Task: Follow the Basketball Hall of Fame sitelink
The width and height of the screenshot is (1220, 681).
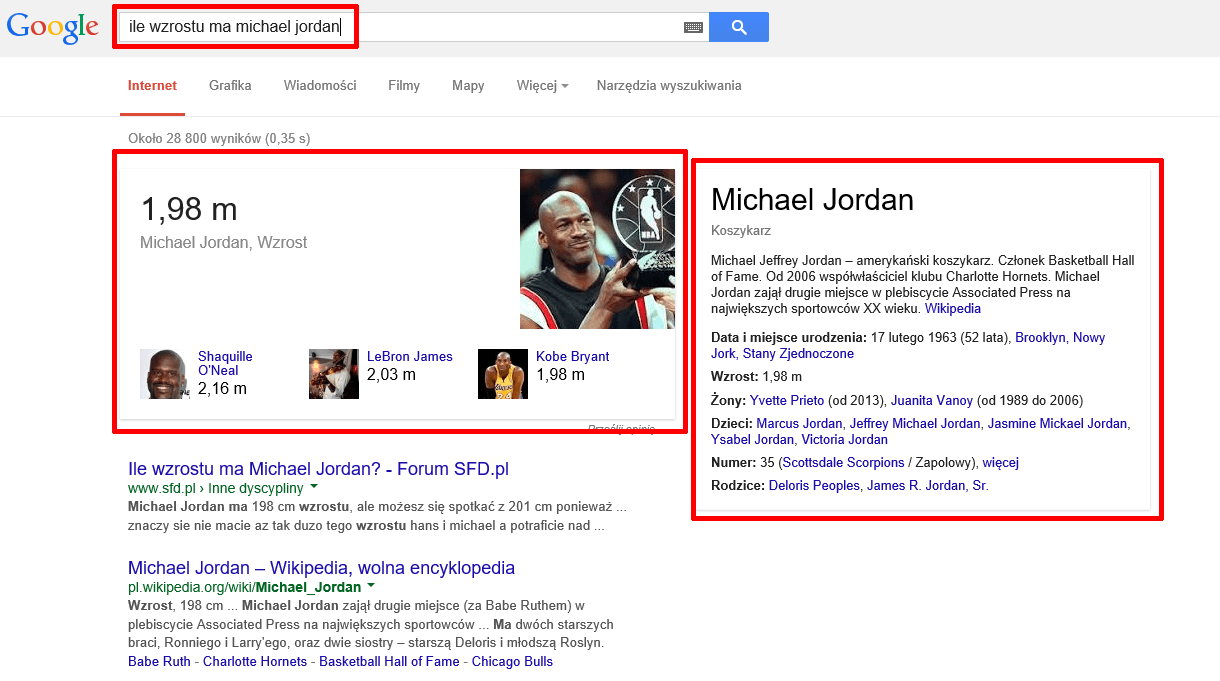Action: 389,662
